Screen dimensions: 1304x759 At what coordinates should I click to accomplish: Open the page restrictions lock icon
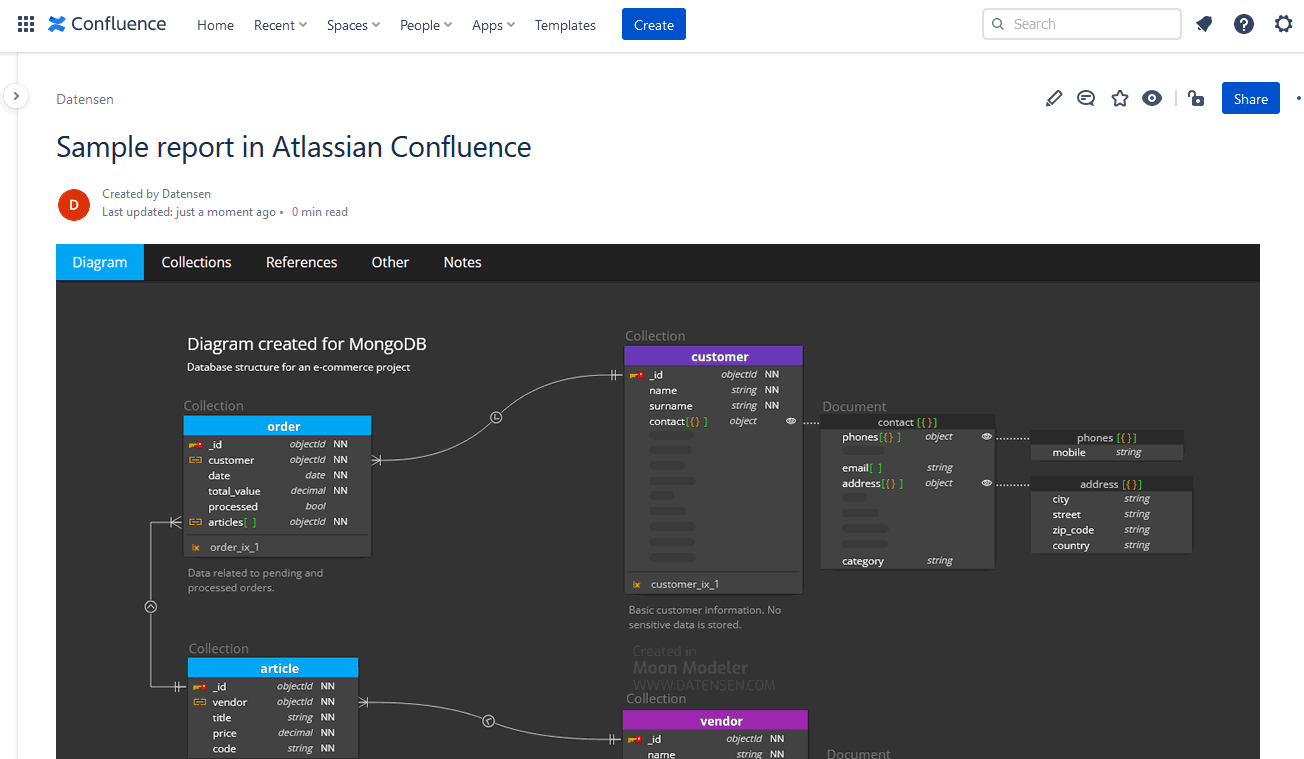pyautogui.click(x=1196, y=98)
